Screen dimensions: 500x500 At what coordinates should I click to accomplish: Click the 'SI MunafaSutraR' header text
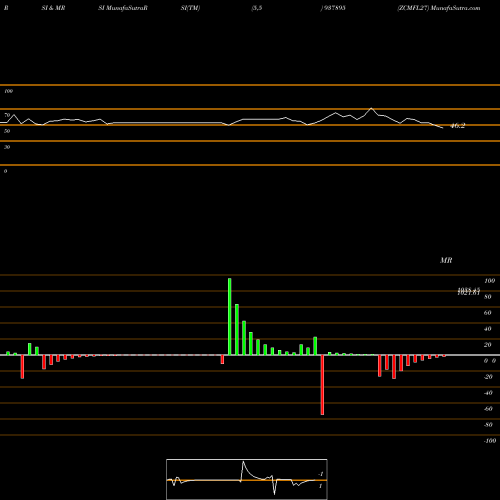tap(123, 8)
